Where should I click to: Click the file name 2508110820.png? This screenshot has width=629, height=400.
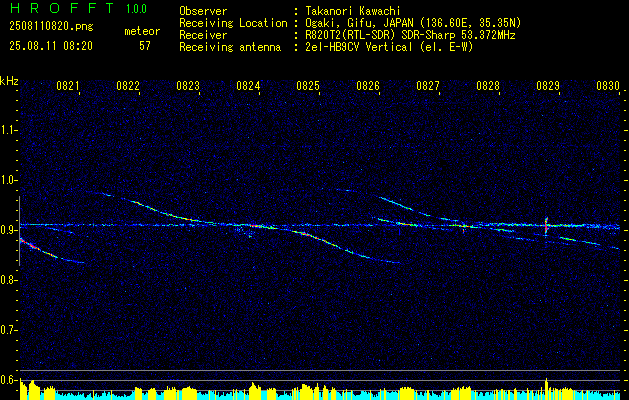pos(51,27)
